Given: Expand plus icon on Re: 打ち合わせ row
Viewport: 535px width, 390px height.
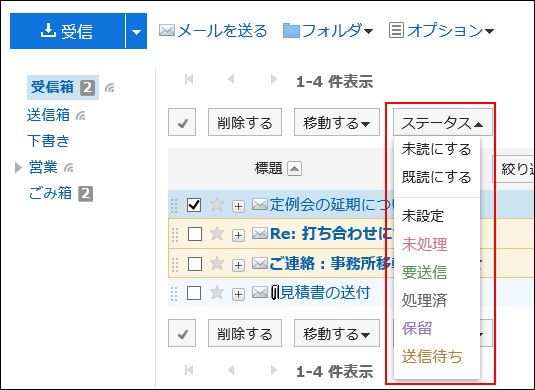Looking at the screenshot, I should click(x=238, y=235).
